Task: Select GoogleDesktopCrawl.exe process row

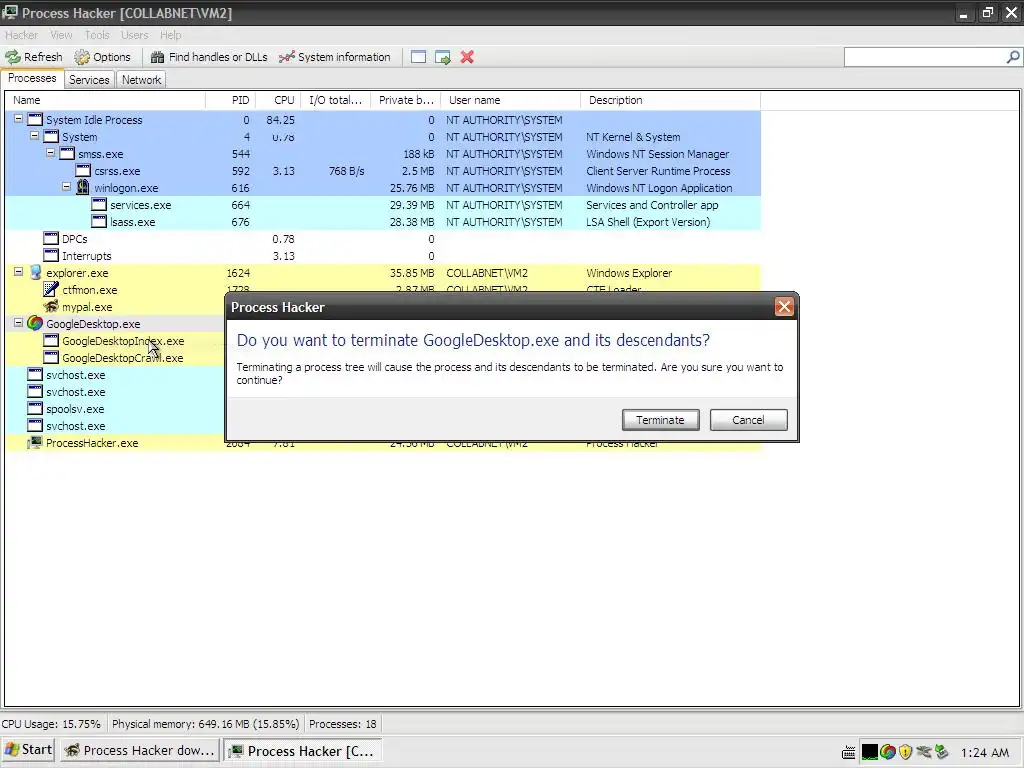Action: point(123,358)
